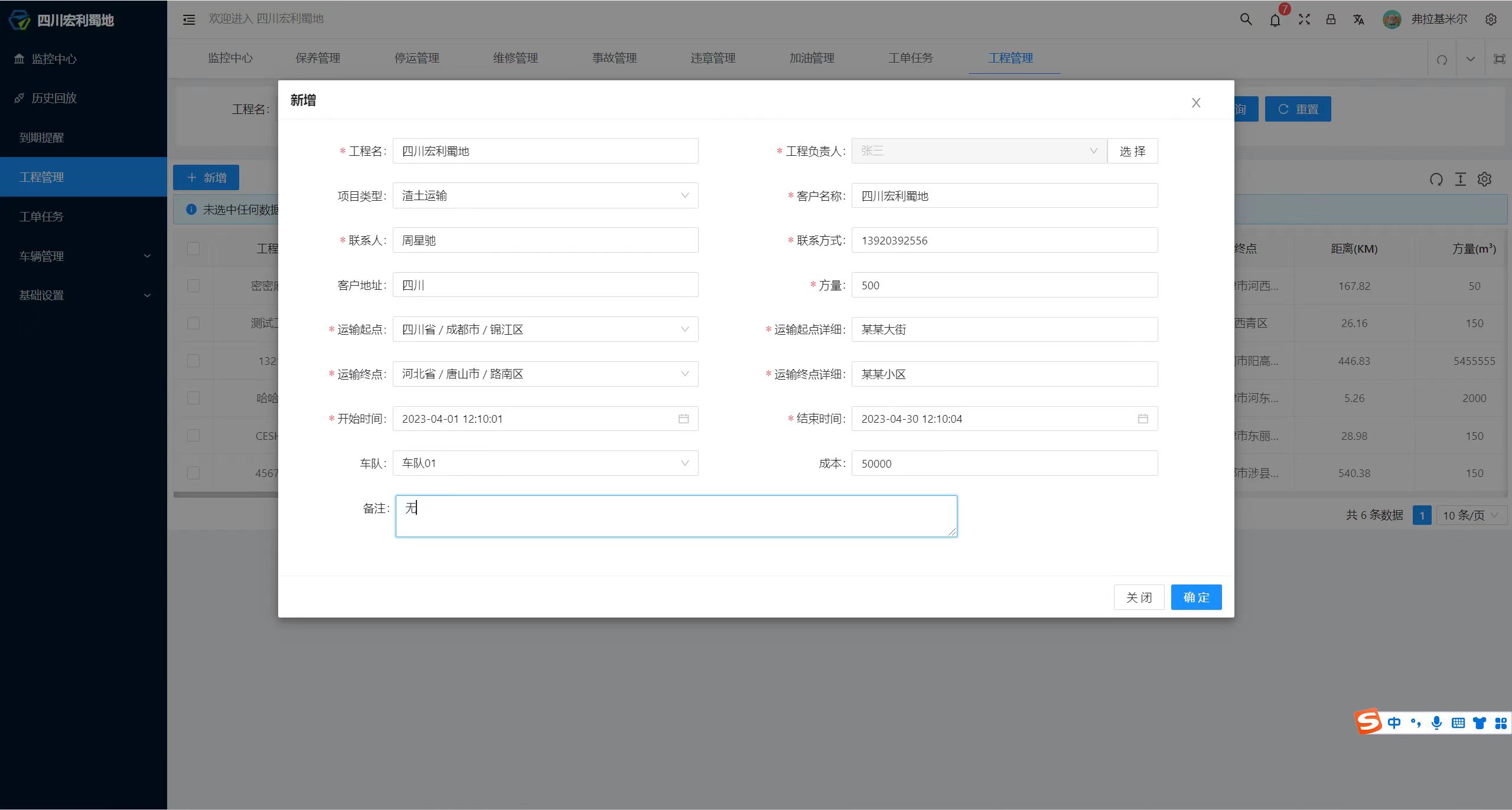Click the 方量 input field
This screenshot has width=1512, height=810.
click(1005, 285)
